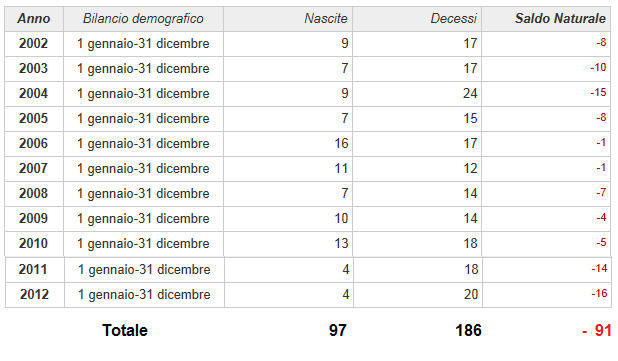Screen dimensions: 618x361
Task: Select the 2002 year cell
Action: [34, 43]
